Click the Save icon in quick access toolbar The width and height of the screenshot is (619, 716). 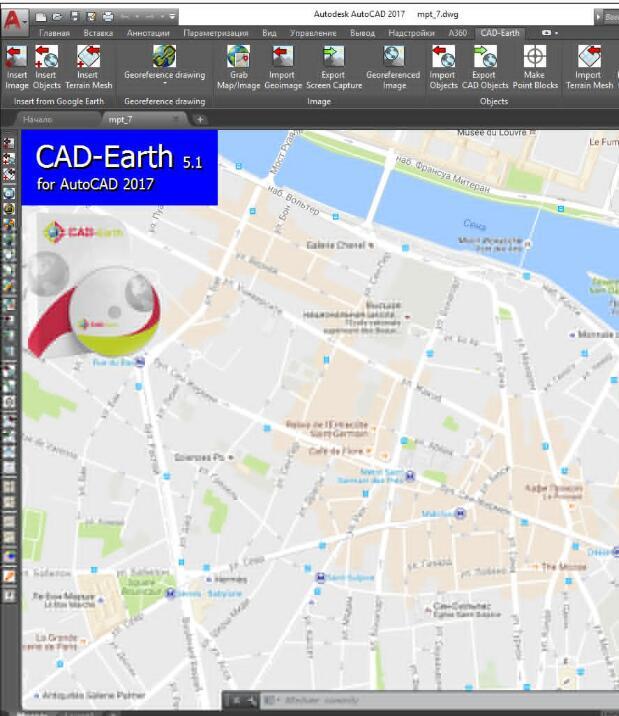coord(74,17)
